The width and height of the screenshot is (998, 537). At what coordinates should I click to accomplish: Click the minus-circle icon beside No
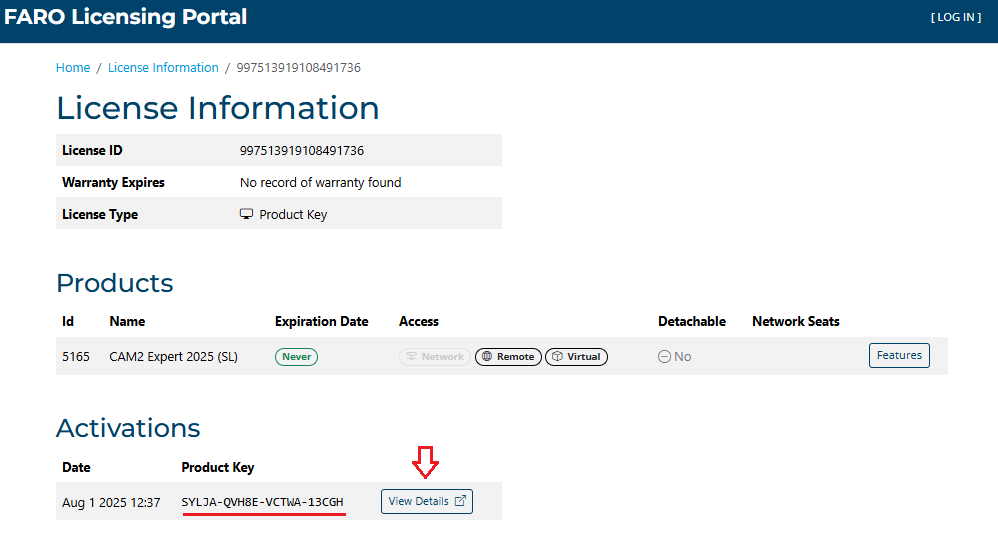pyautogui.click(x=664, y=356)
